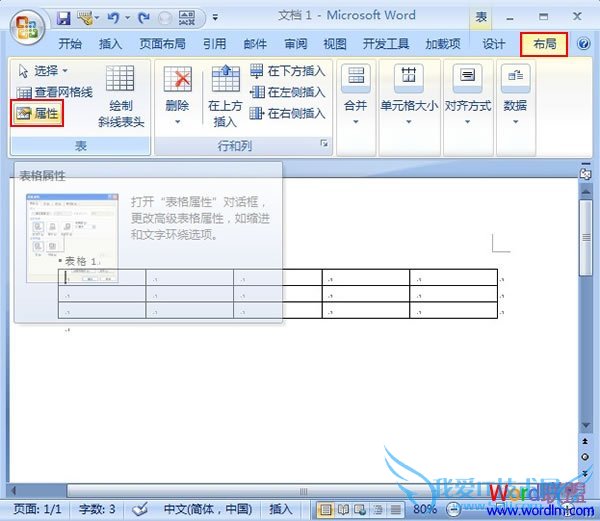Toggle the ruler button above scrollbar
This screenshot has height=521, width=600.
[585, 174]
